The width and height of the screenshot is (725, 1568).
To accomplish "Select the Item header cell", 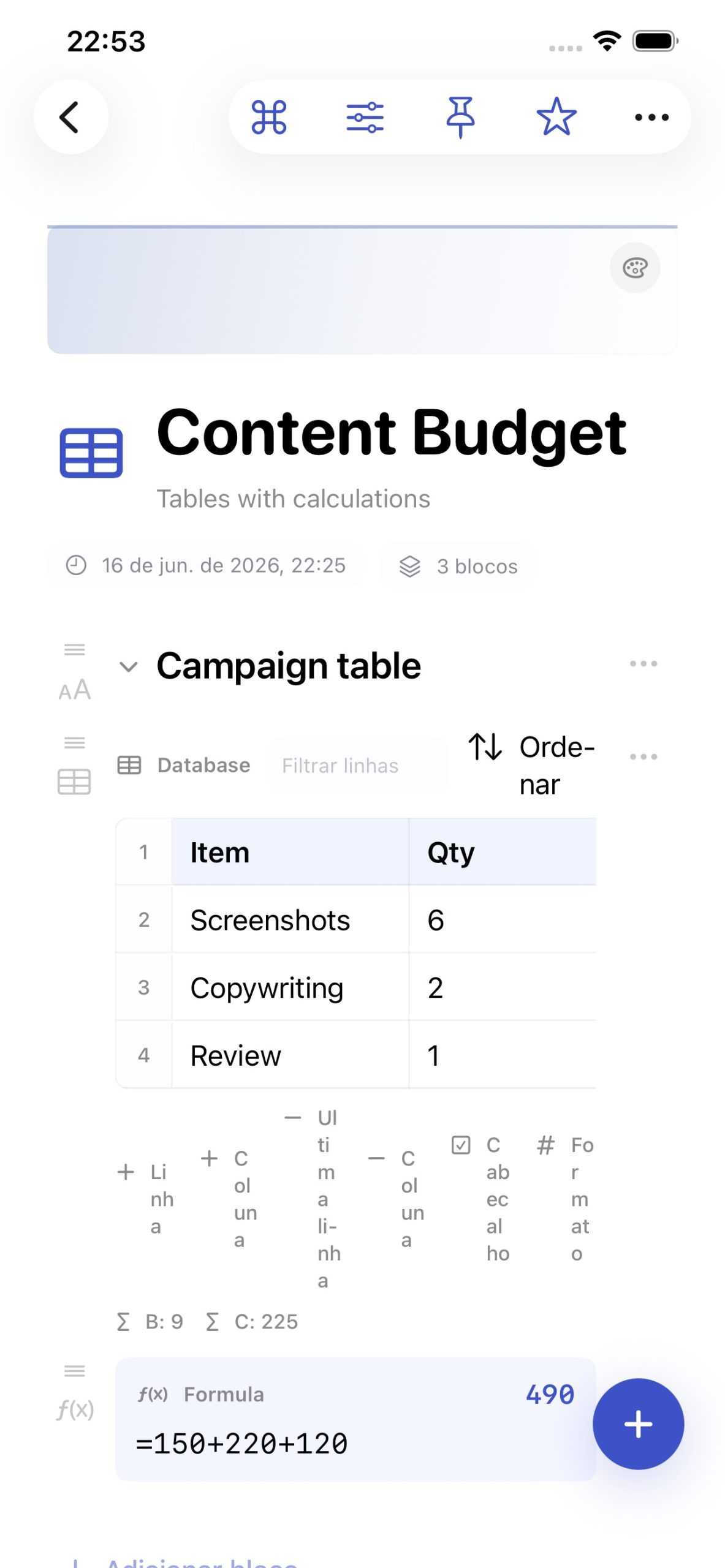I will click(290, 852).
